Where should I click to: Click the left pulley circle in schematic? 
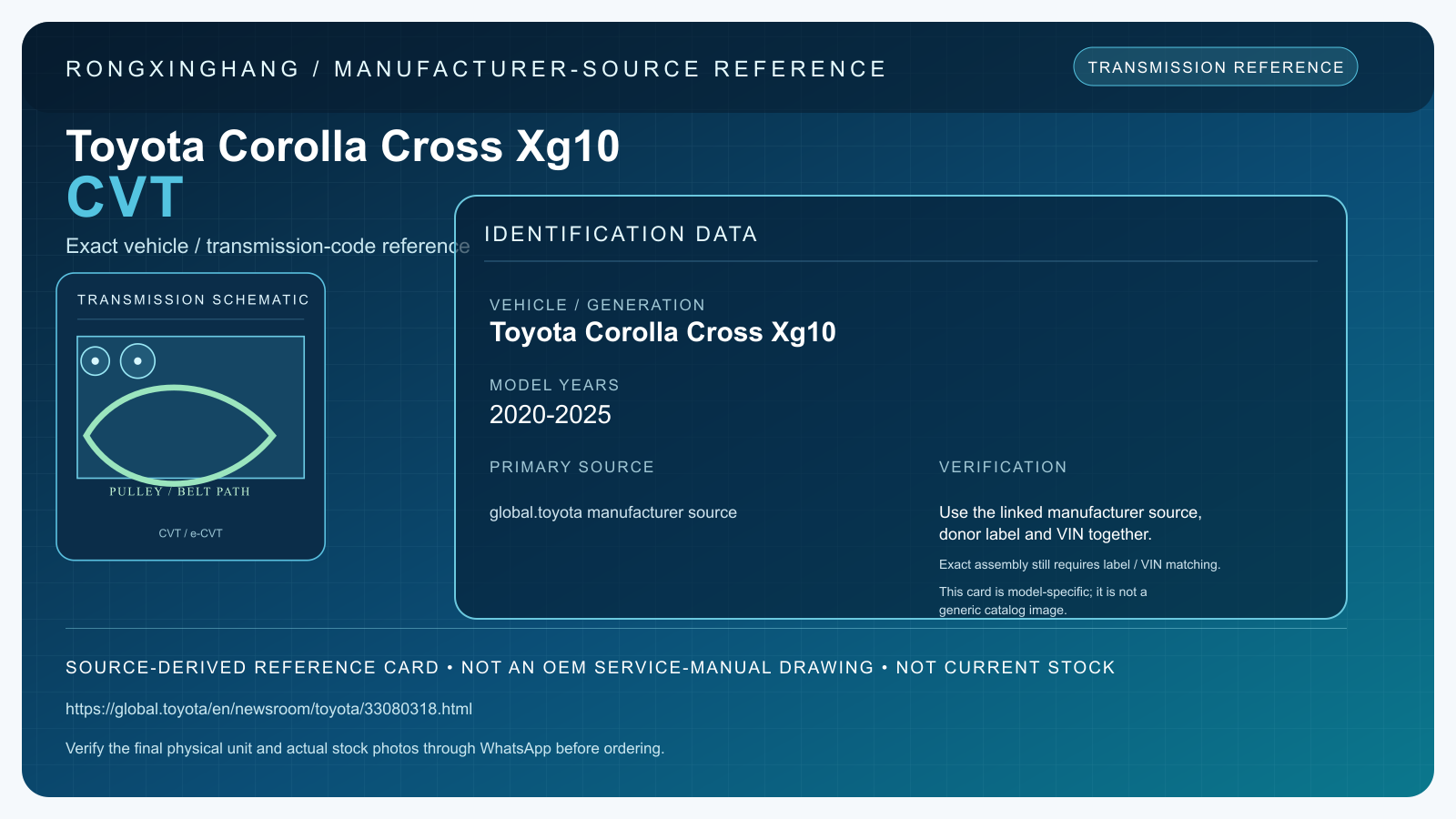[96, 361]
